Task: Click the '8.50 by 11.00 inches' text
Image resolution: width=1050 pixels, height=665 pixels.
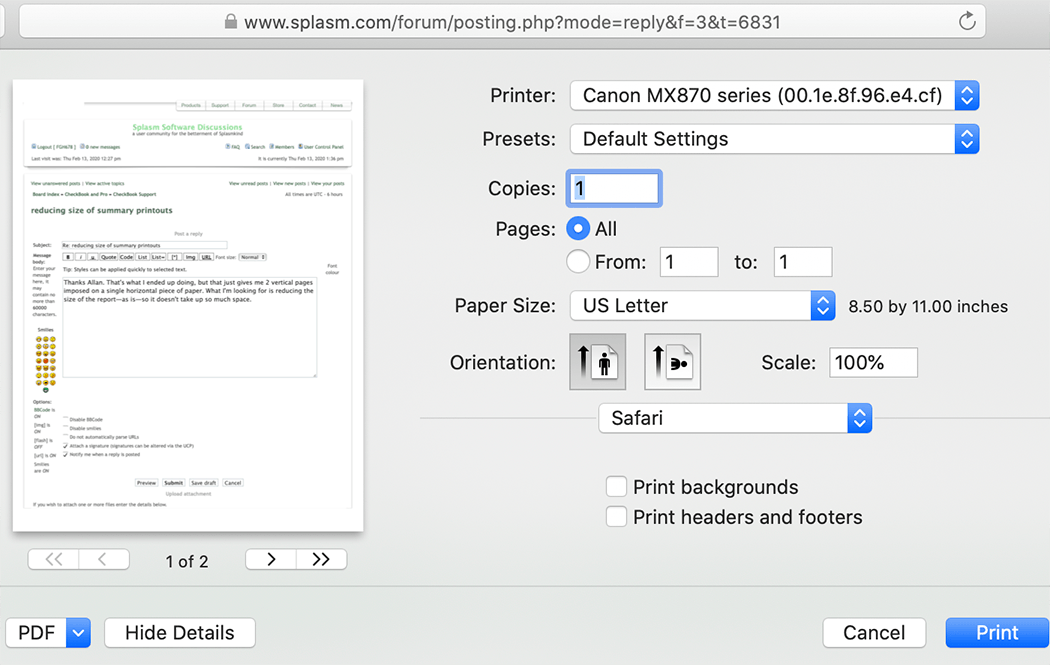Action: pyautogui.click(x=928, y=306)
